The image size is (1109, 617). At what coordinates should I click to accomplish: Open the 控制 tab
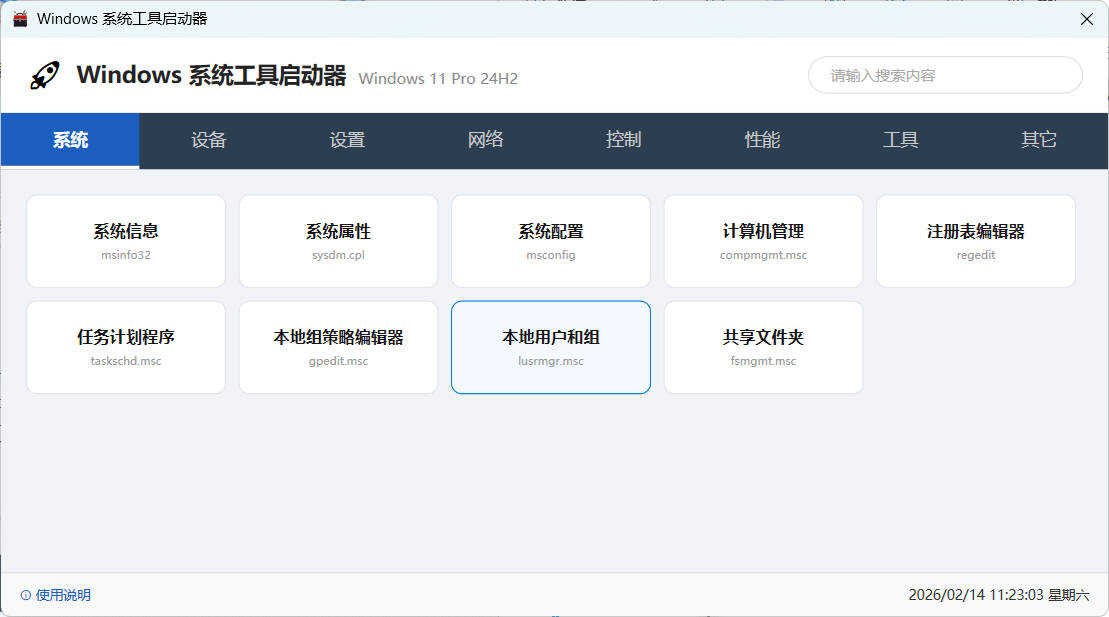(x=623, y=140)
